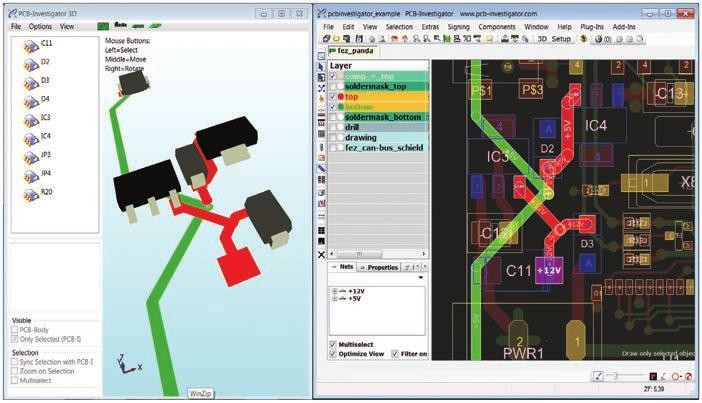
Task: Toggle soldermask_top layer checkbox
Action: [333, 86]
